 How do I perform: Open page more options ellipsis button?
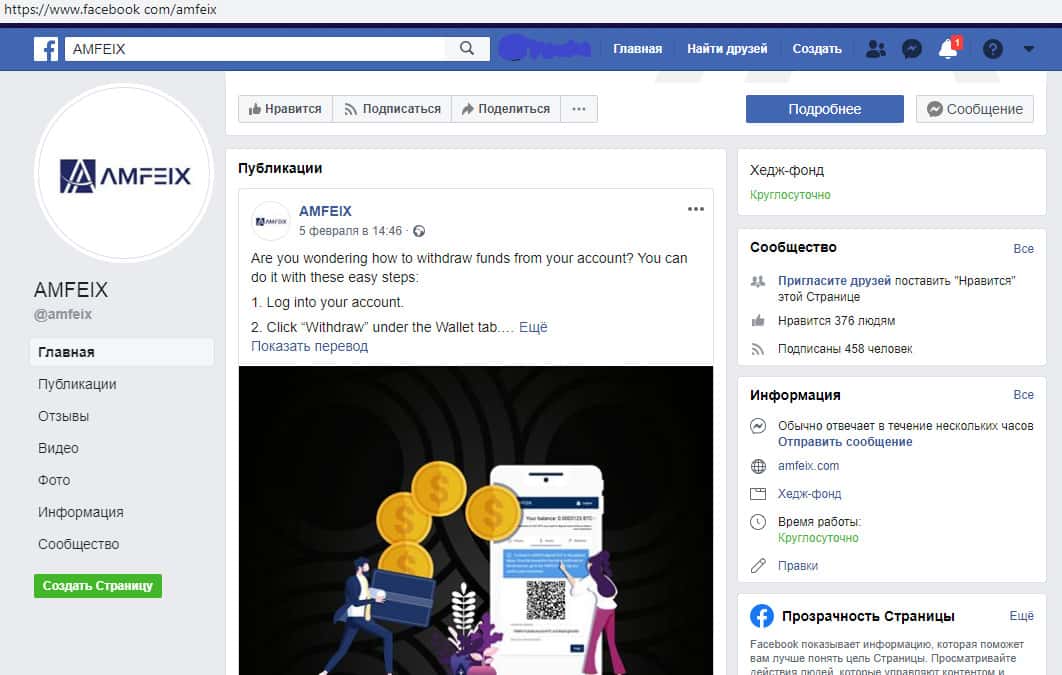(x=579, y=109)
